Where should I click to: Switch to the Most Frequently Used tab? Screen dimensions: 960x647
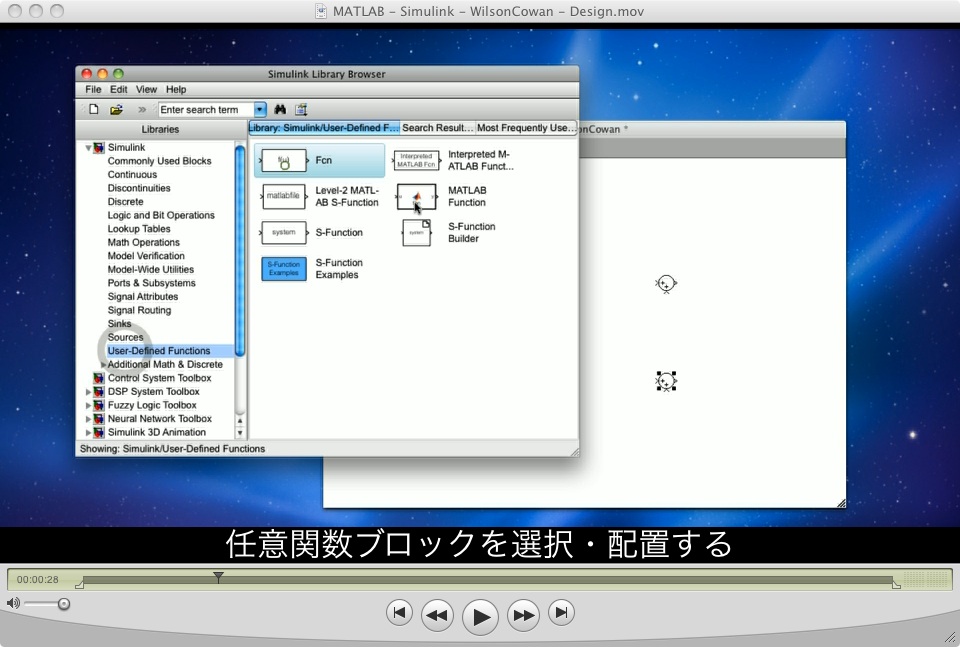[x=526, y=128]
